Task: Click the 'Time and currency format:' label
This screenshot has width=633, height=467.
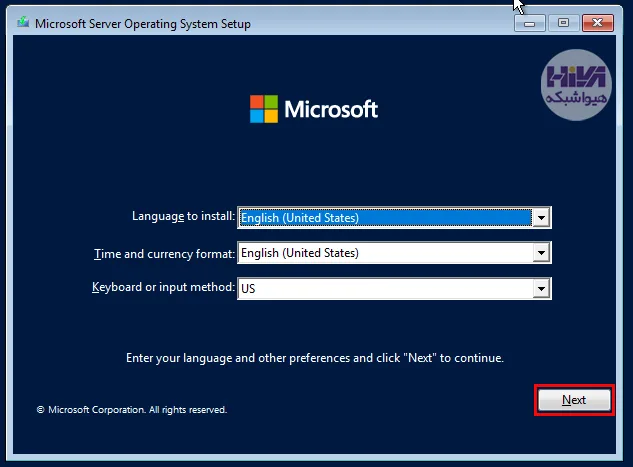Action: tap(164, 254)
